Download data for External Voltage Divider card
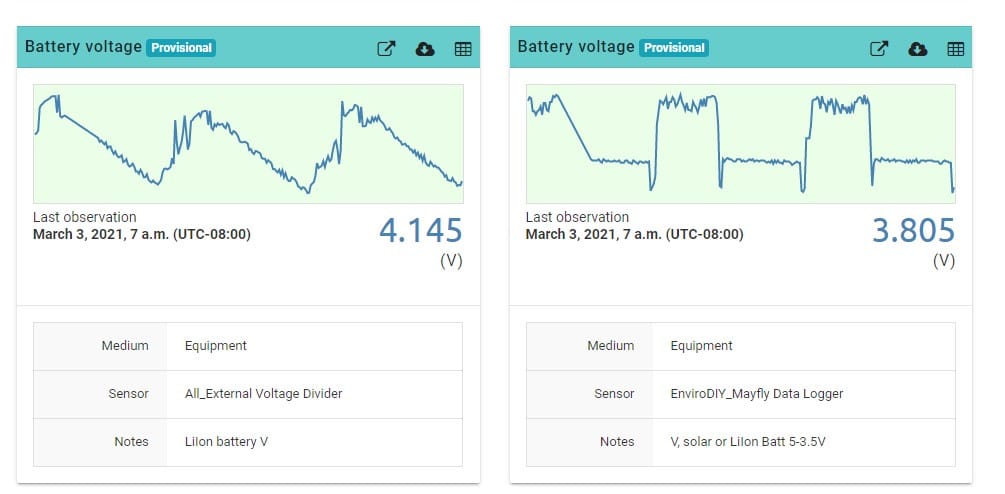The width and height of the screenshot is (1005, 494). pyautogui.click(x=425, y=48)
